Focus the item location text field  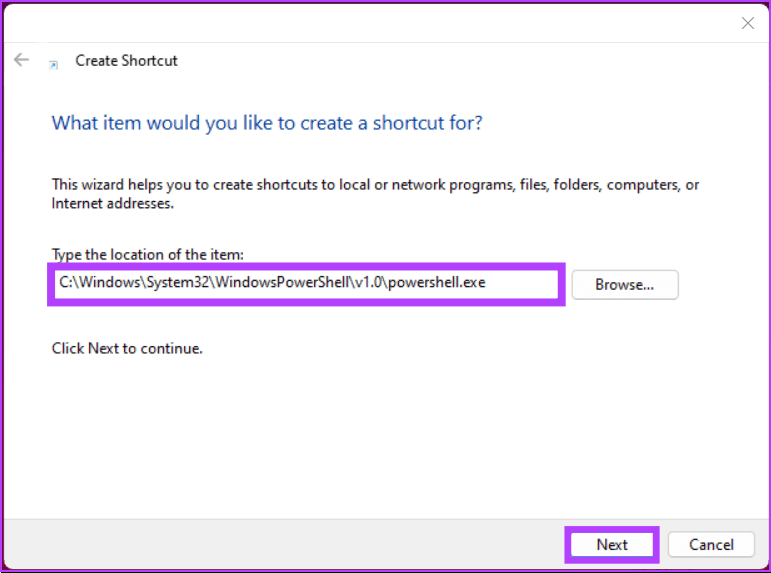[306, 284]
